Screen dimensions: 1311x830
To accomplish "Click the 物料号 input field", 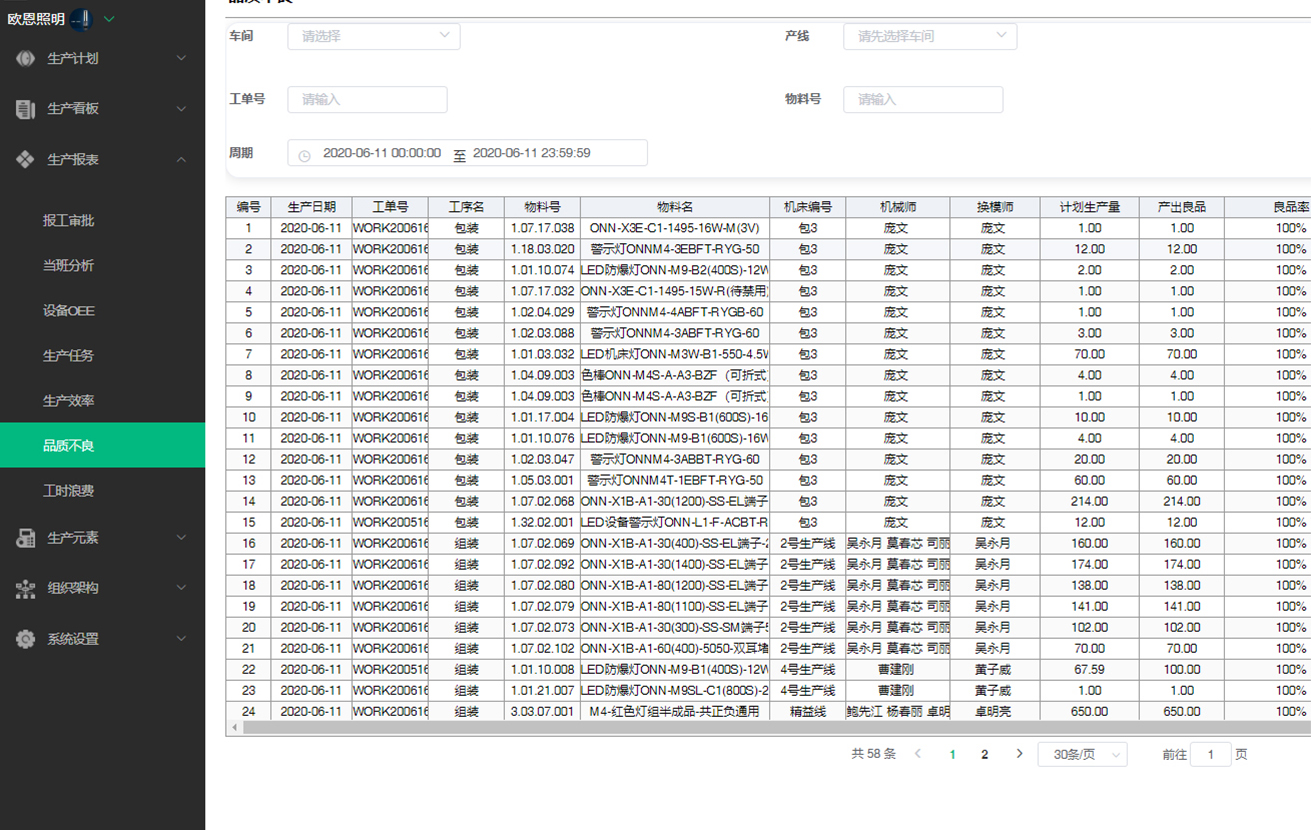I will (922, 99).
